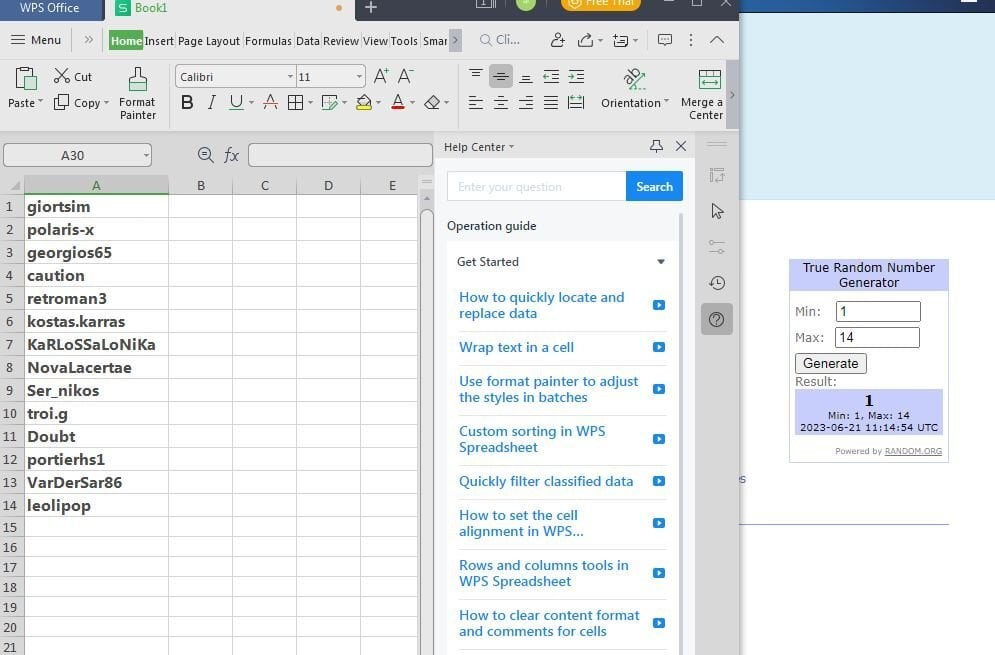Pin the Help Center panel
Viewport: 995px width, 655px height.
(656, 146)
